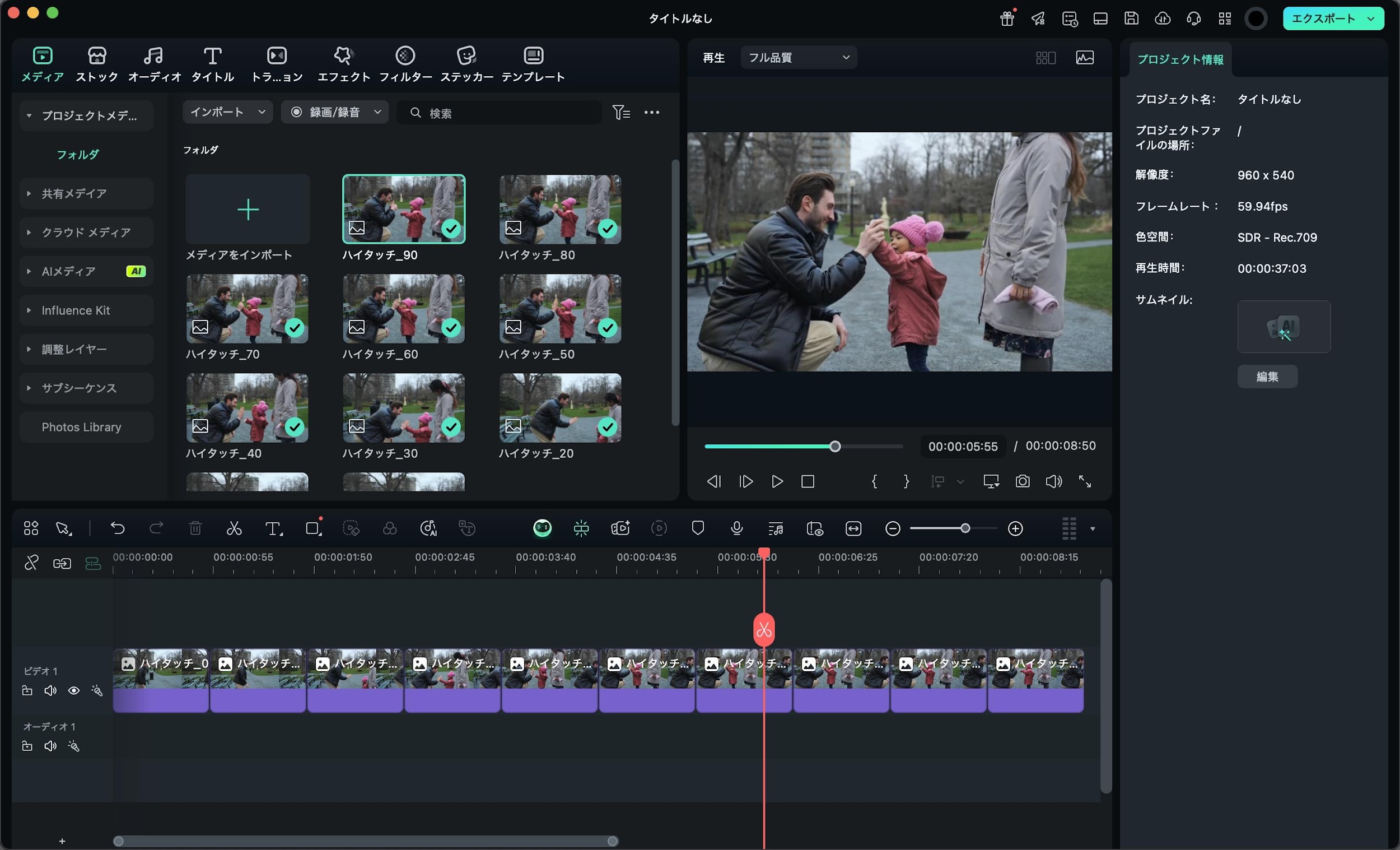Click the timeline horizontal scrollbar
Image resolution: width=1400 pixels, height=850 pixels.
coord(365,841)
